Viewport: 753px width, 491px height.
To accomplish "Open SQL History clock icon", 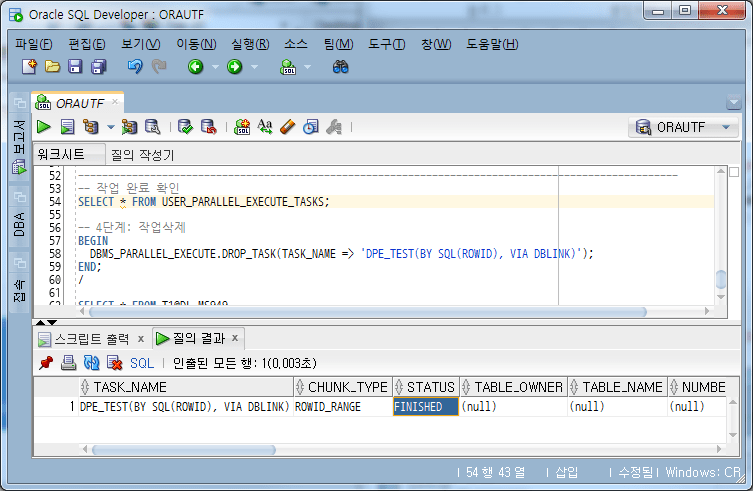I will 311,127.
